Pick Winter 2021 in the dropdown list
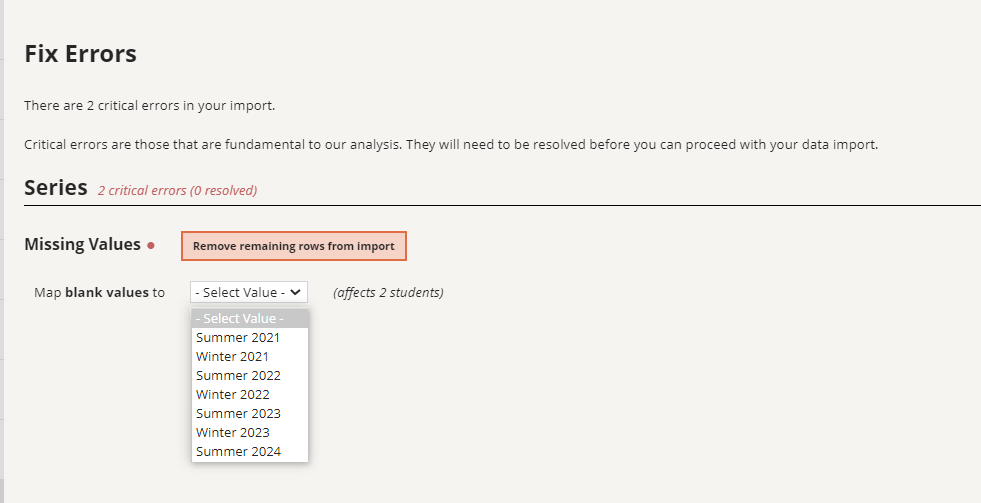The height and width of the screenshot is (503, 981). tap(250, 357)
